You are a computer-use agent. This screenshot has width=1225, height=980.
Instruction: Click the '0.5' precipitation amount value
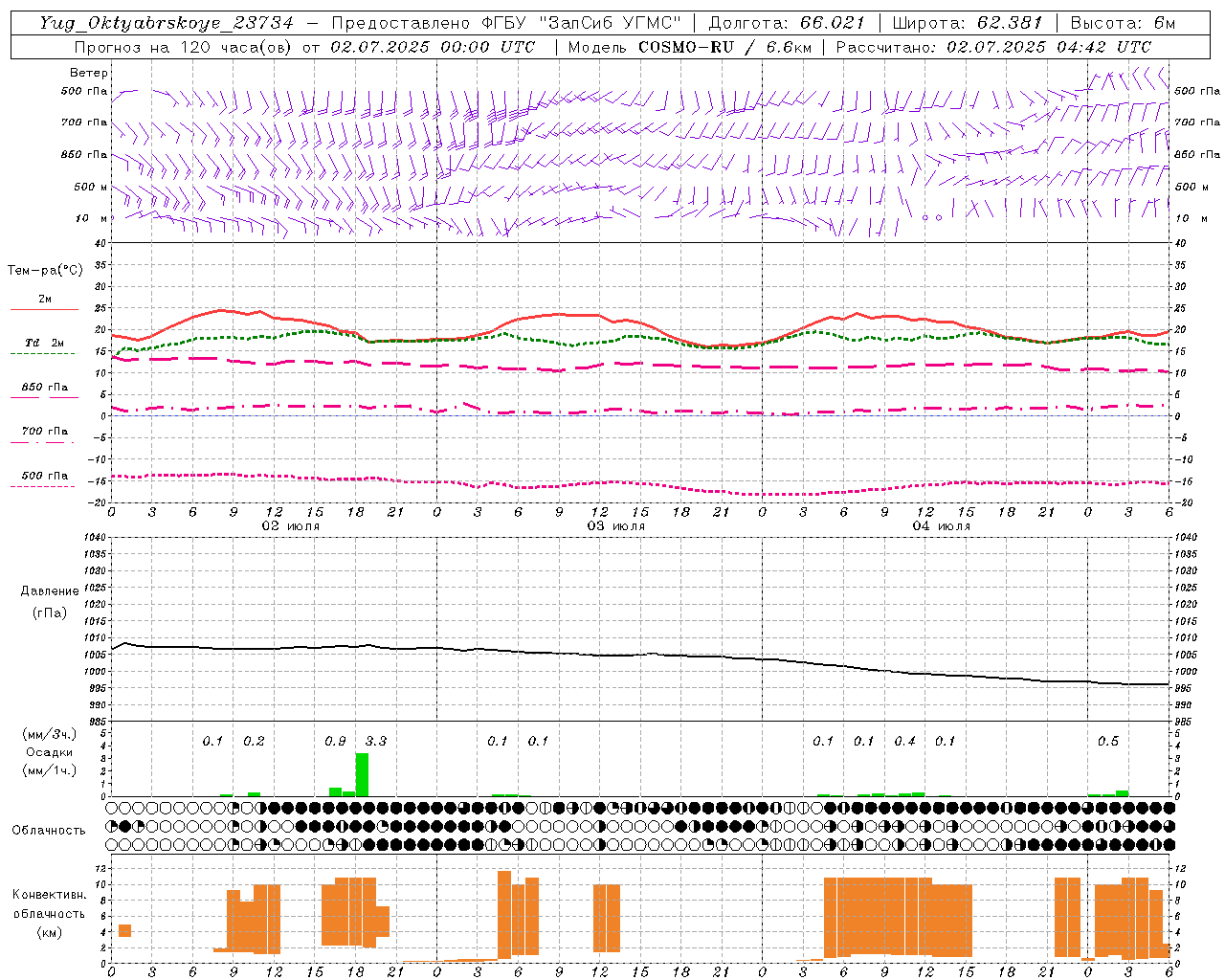tap(1108, 741)
